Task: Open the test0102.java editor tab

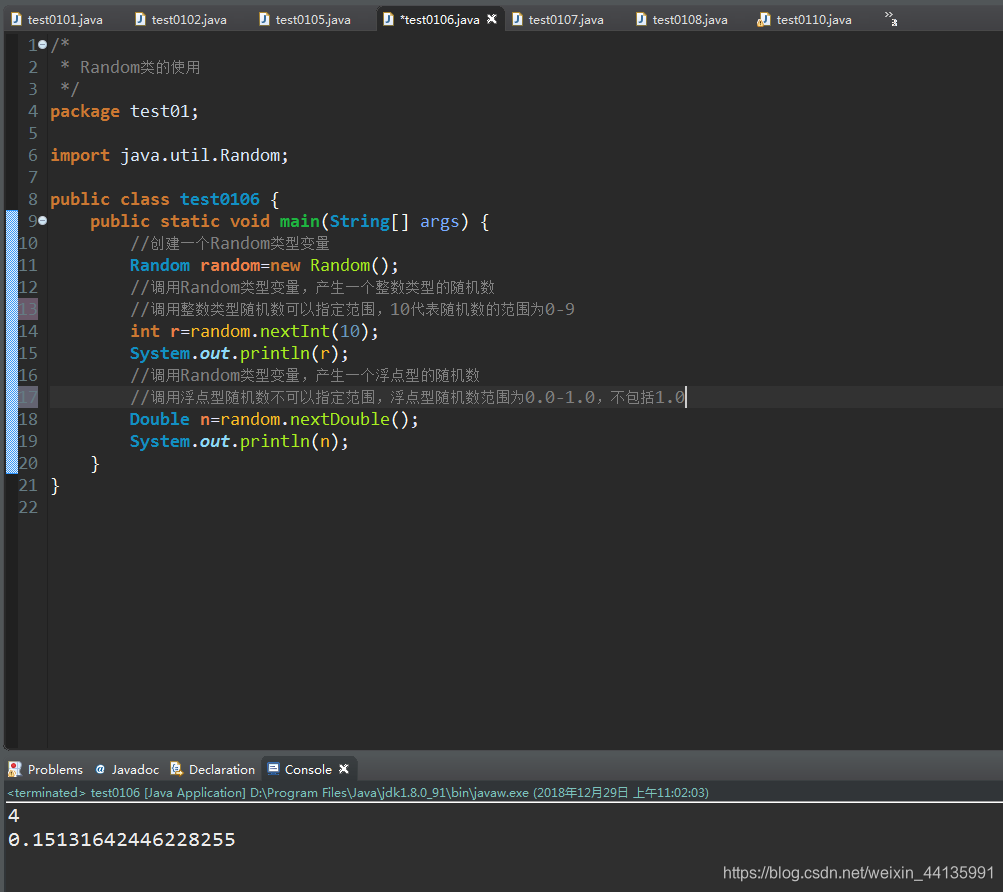Action: tap(189, 20)
